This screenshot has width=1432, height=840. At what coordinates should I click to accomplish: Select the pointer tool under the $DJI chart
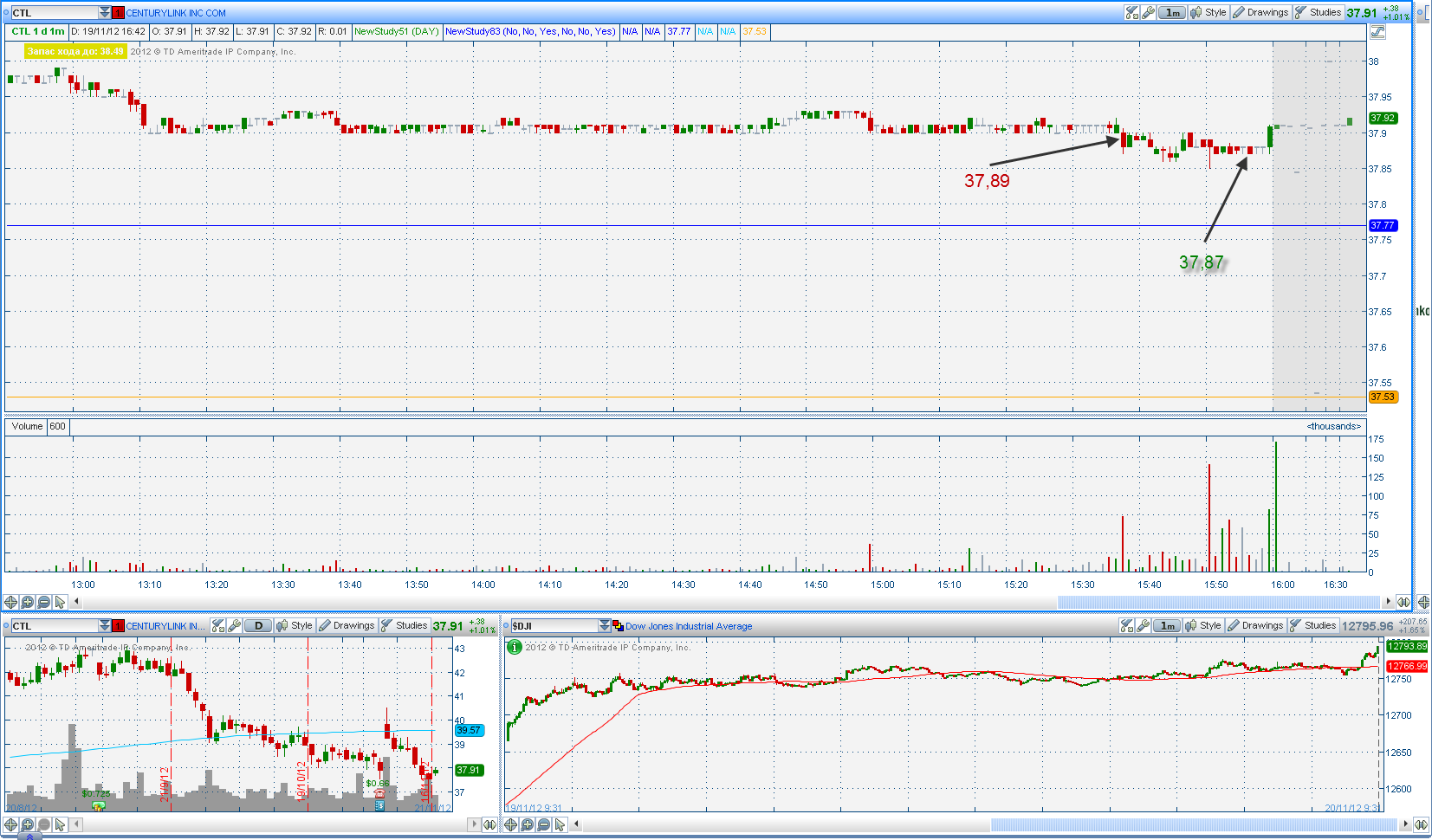click(560, 824)
